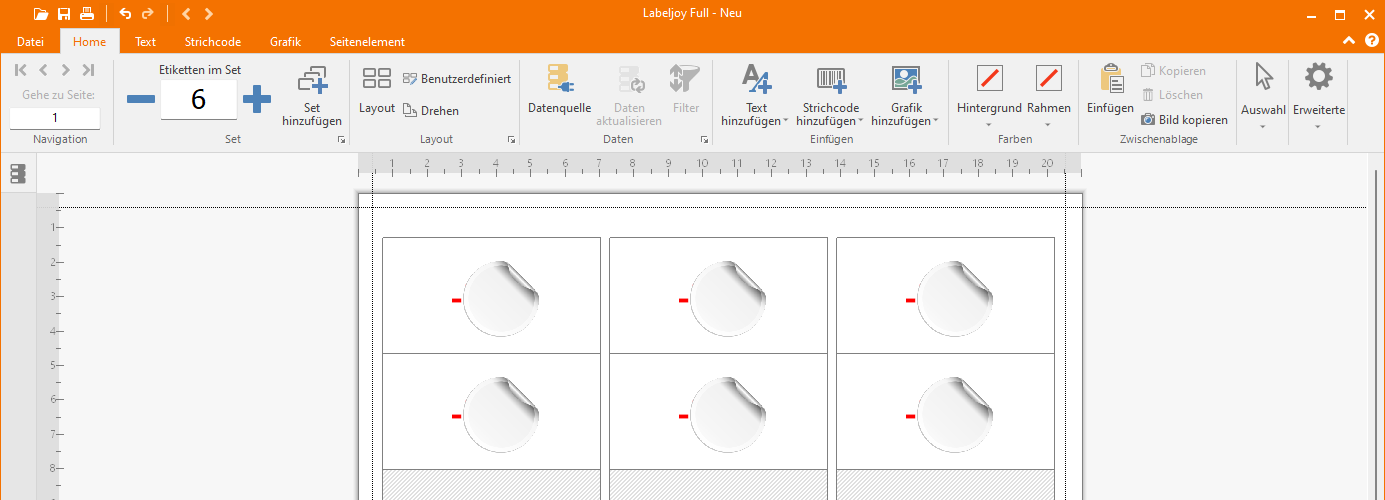Click Löschen in Zwischenablage group

pyautogui.click(x=1172, y=95)
